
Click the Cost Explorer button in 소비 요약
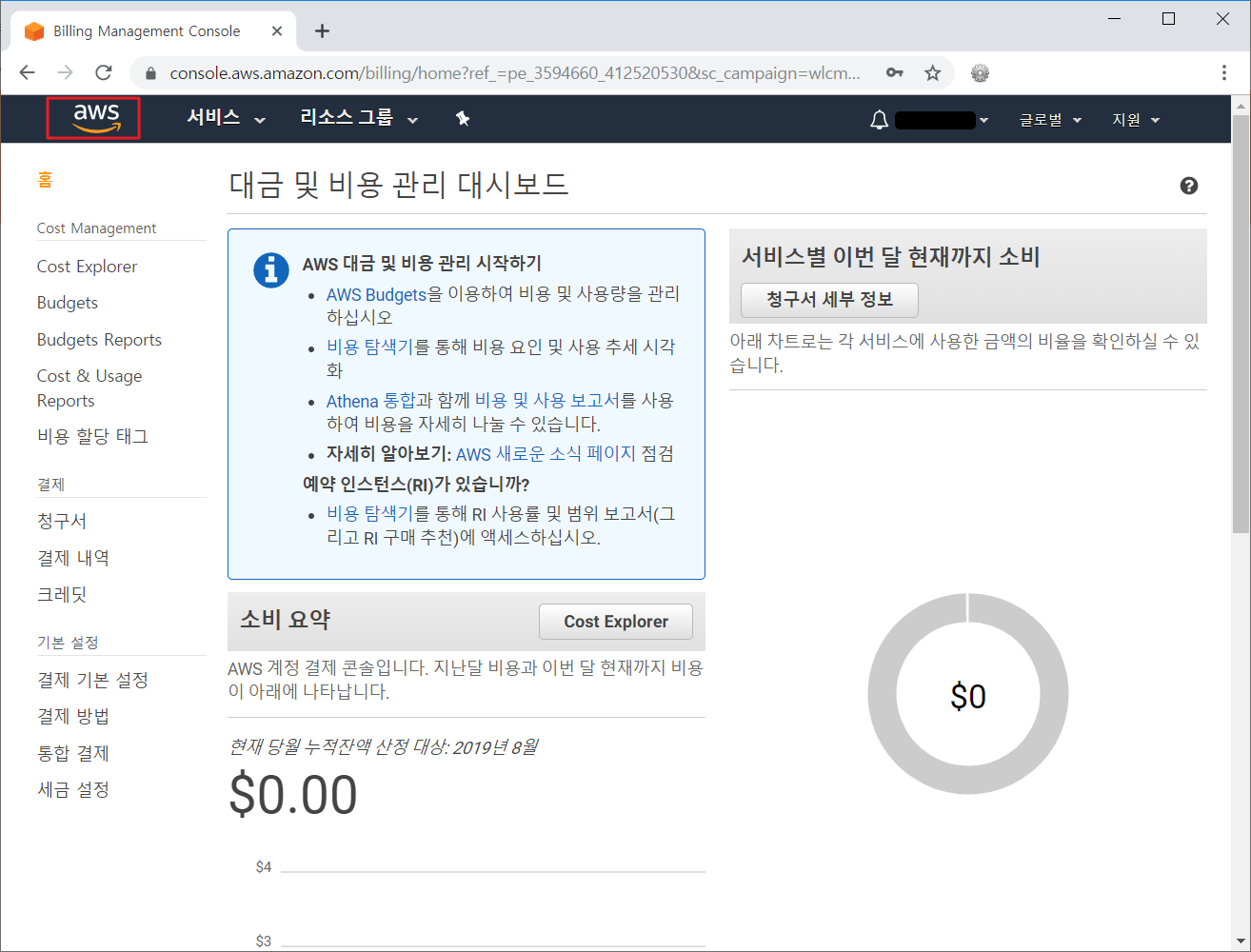(x=616, y=622)
